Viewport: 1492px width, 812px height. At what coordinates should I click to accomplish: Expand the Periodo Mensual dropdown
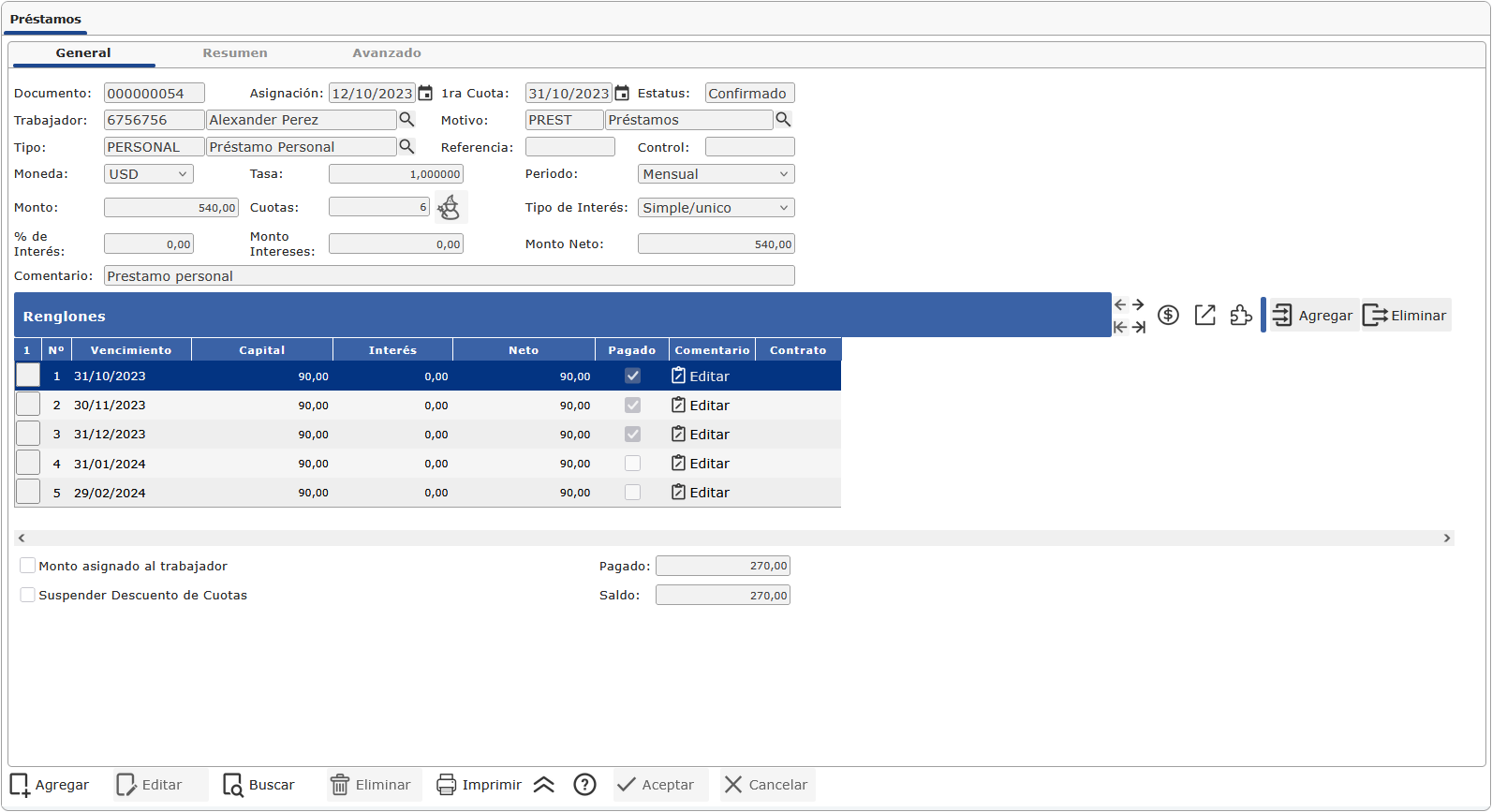pyautogui.click(x=716, y=174)
